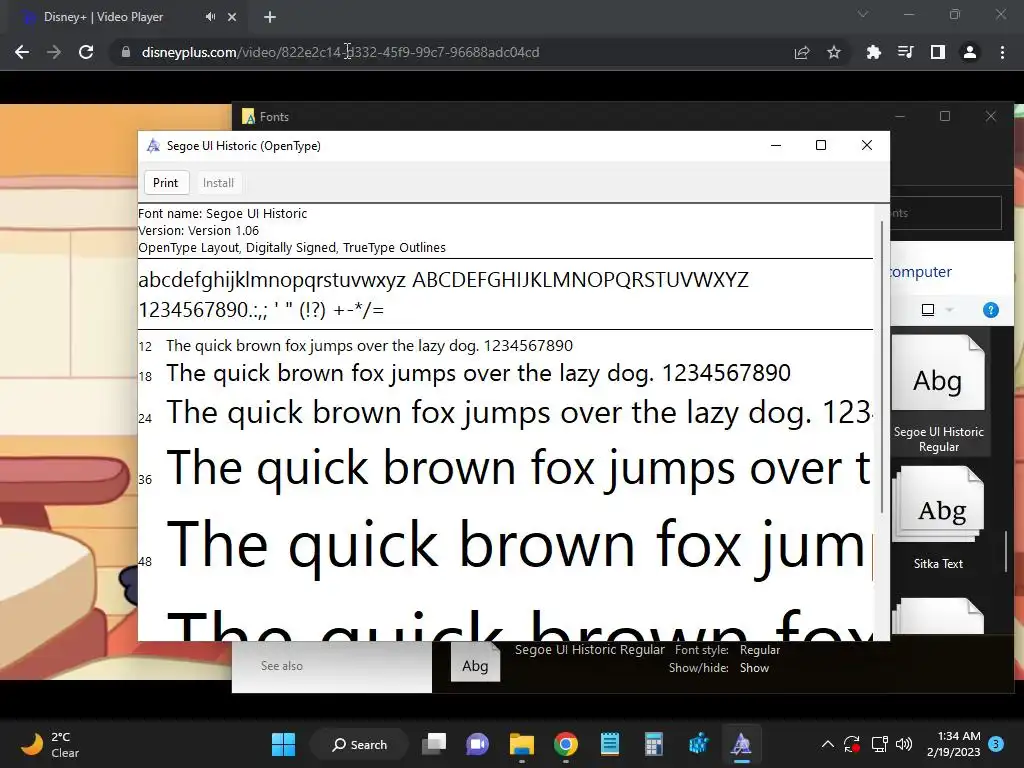View site info via the padlock icon
Viewport: 1024px width, 768px height.
coord(125,52)
